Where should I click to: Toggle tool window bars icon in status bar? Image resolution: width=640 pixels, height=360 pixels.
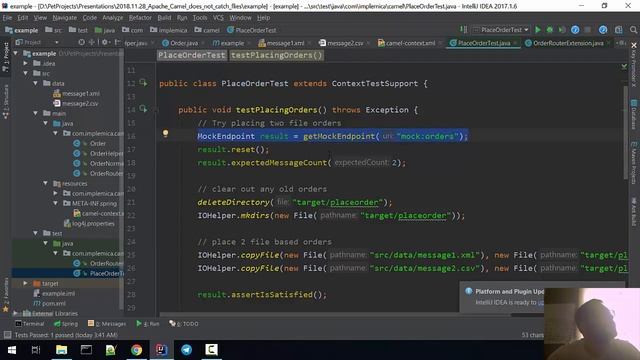tap(7, 335)
